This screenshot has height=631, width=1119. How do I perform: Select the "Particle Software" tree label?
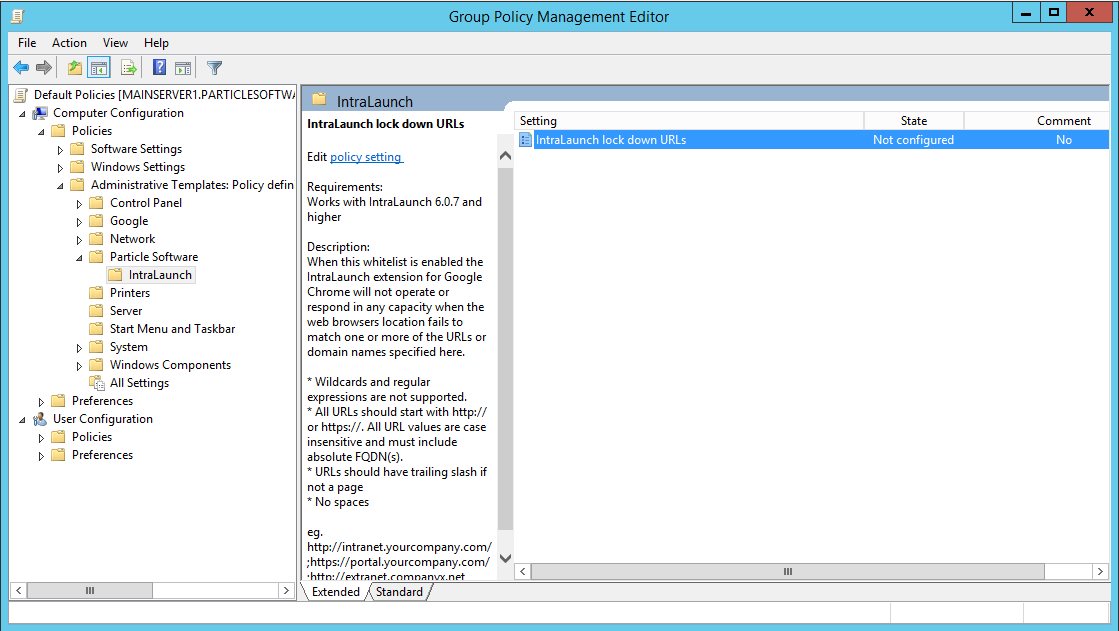pyautogui.click(x=154, y=257)
